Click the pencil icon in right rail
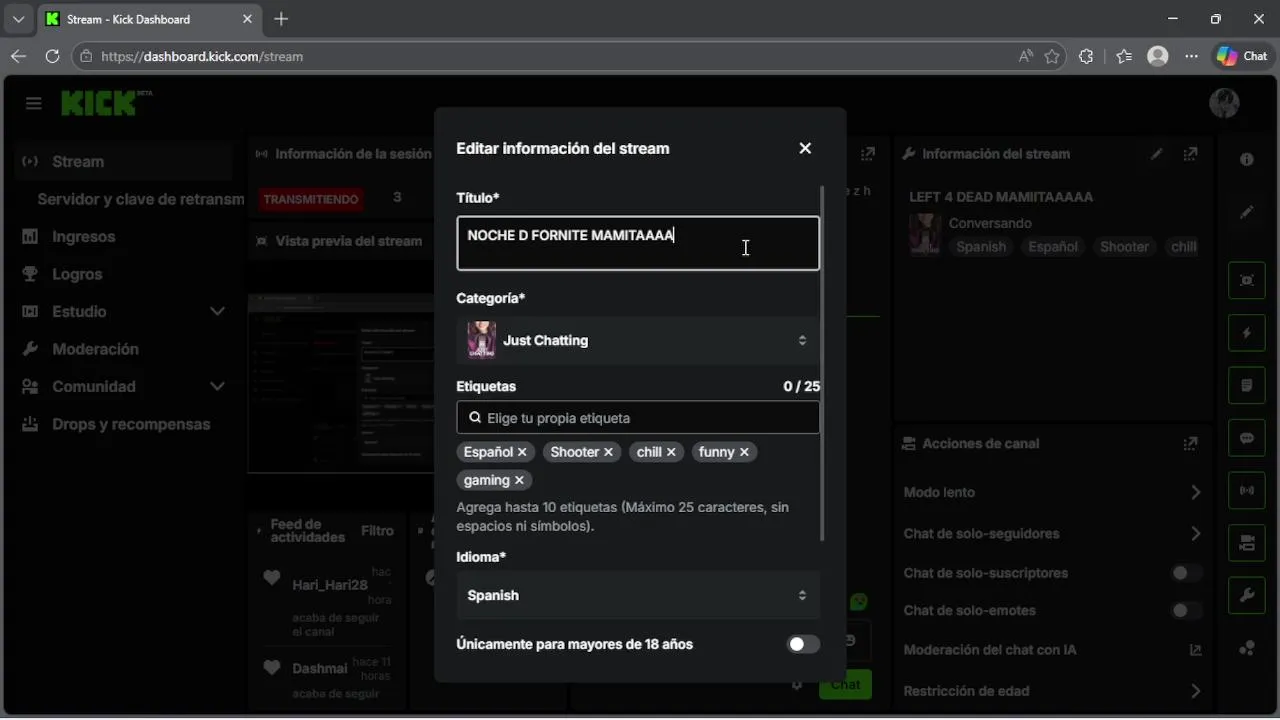 pos(1247,212)
